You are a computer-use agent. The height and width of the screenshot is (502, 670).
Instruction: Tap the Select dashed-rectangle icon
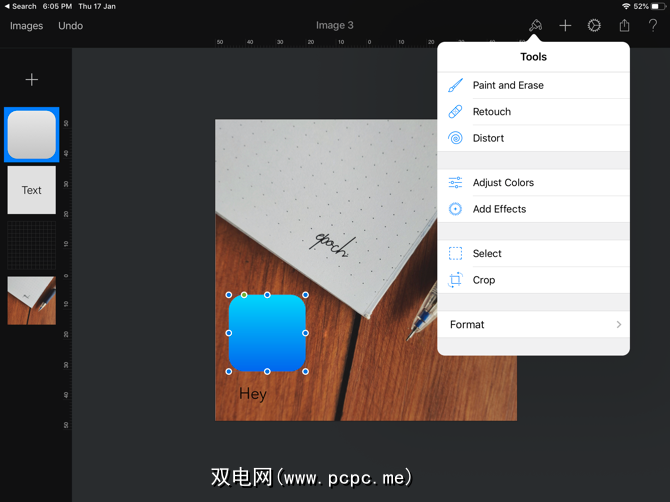[x=455, y=253]
